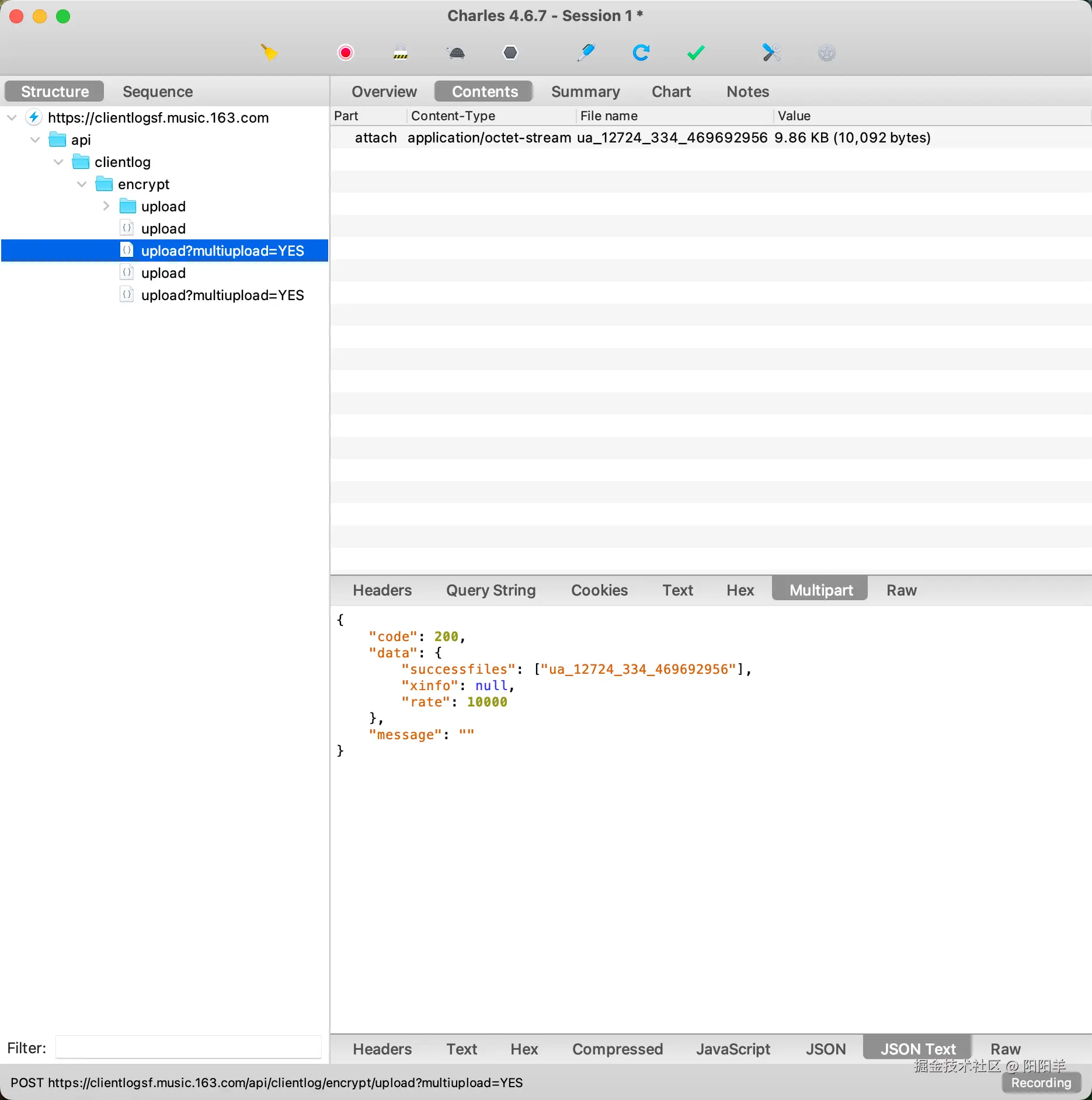Show the Query String tab
This screenshot has height=1100, width=1092.
491,590
